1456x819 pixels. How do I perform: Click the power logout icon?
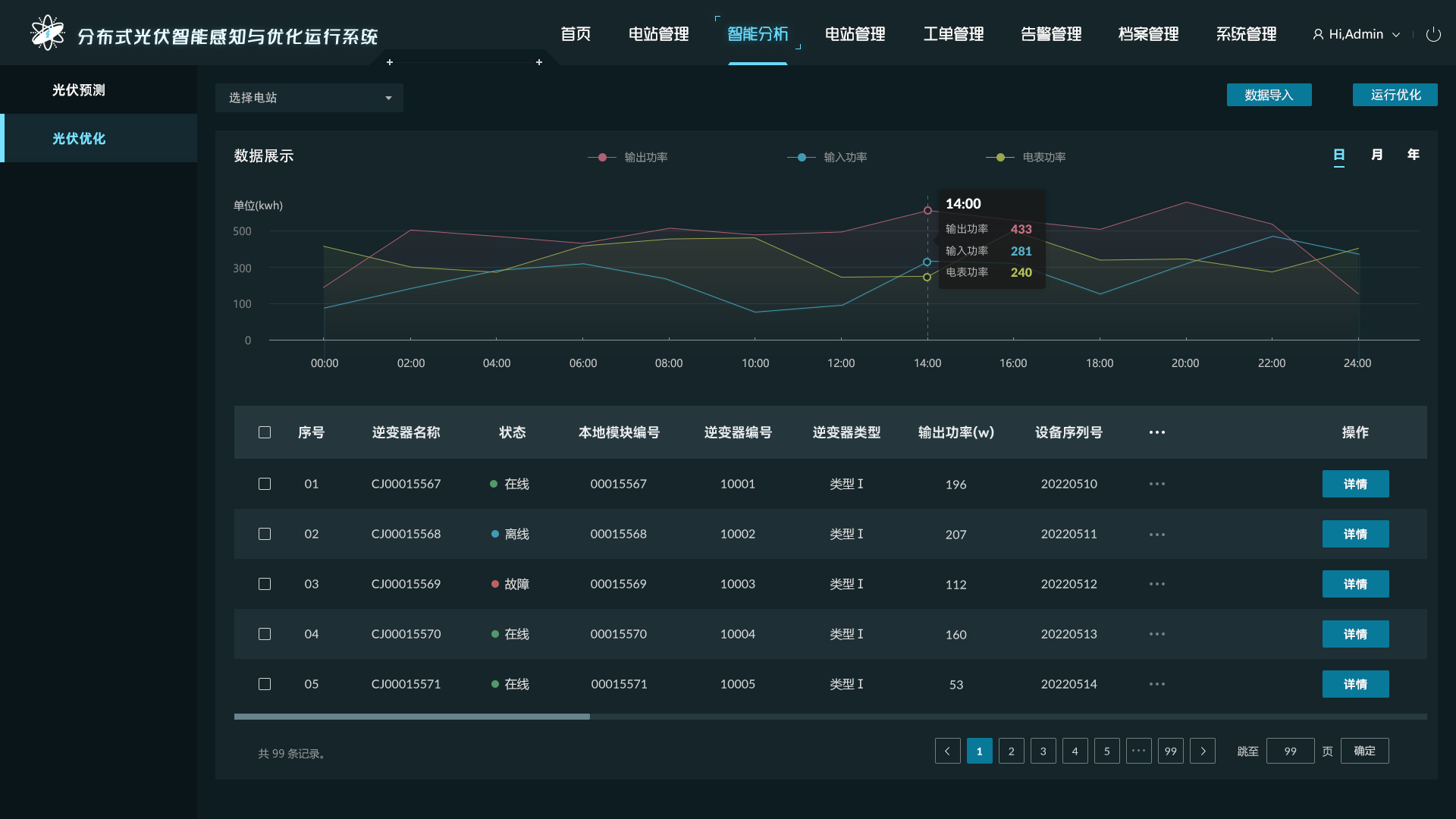point(1433,34)
